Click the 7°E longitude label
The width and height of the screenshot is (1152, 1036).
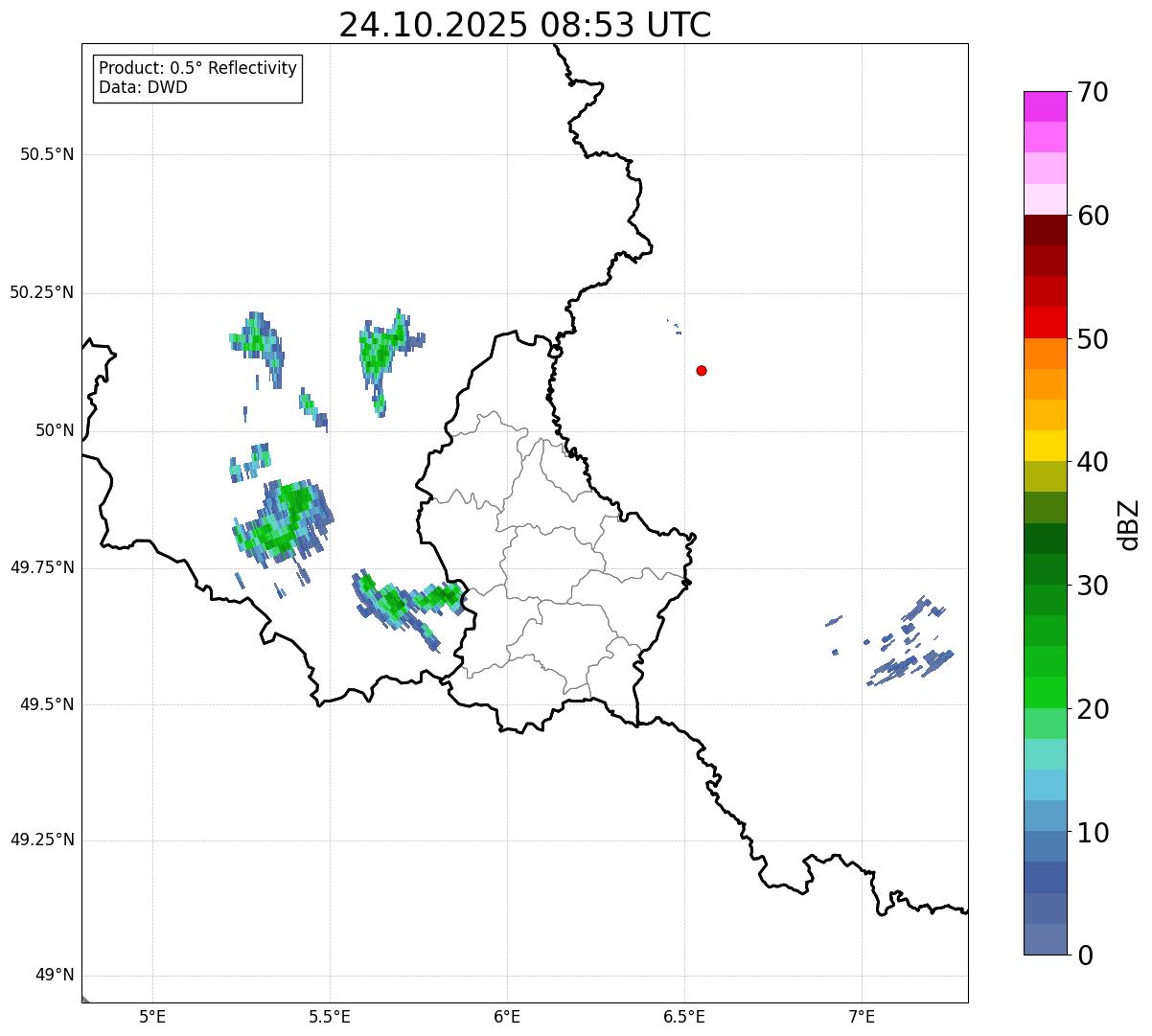[x=862, y=1016]
